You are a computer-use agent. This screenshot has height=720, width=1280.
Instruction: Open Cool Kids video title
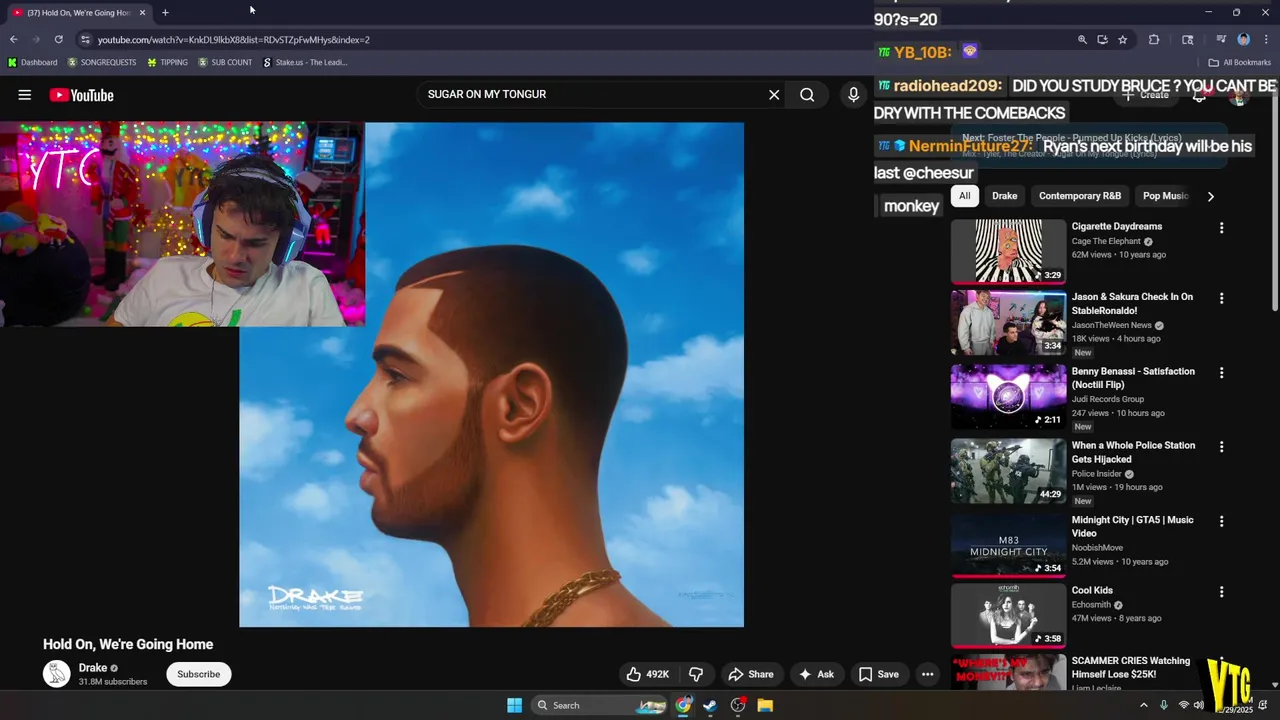click(x=1092, y=590)
